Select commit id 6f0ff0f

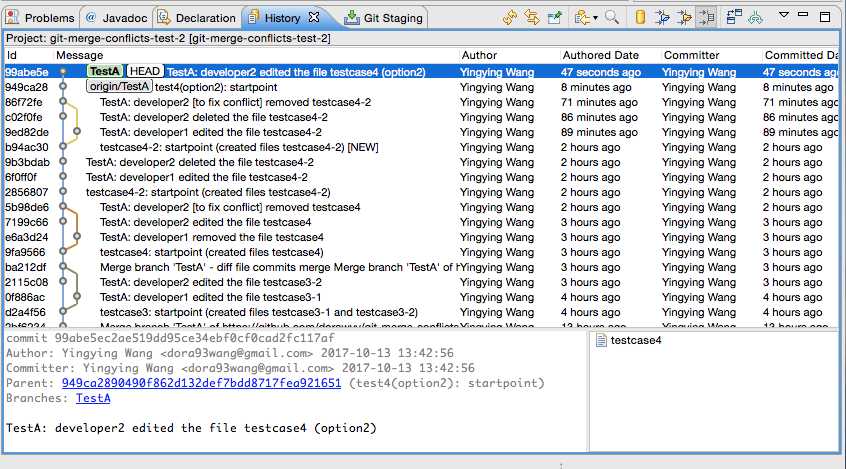(21, 178)
